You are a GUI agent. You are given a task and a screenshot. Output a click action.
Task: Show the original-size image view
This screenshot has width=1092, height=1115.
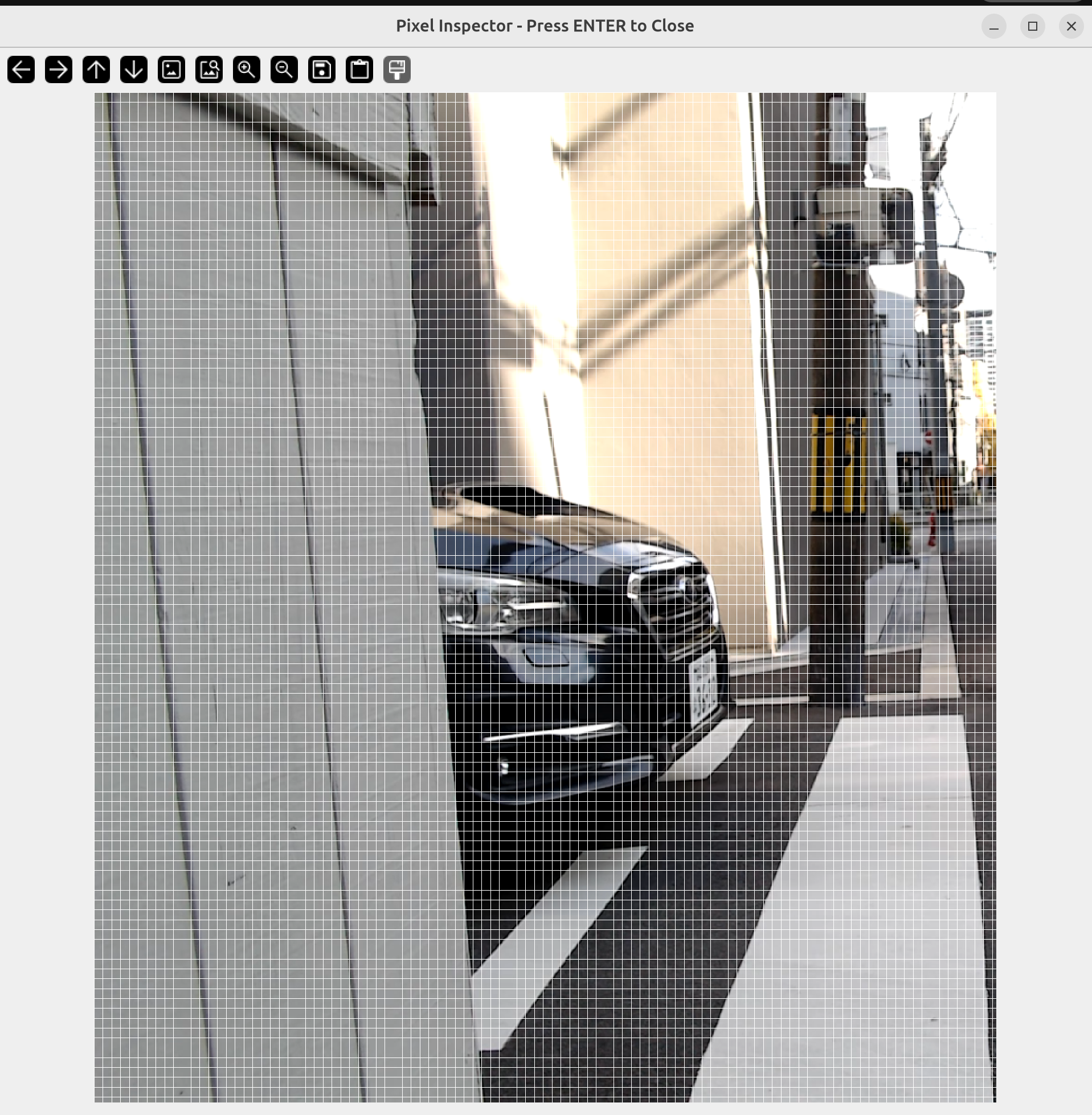tap(171, 70)
